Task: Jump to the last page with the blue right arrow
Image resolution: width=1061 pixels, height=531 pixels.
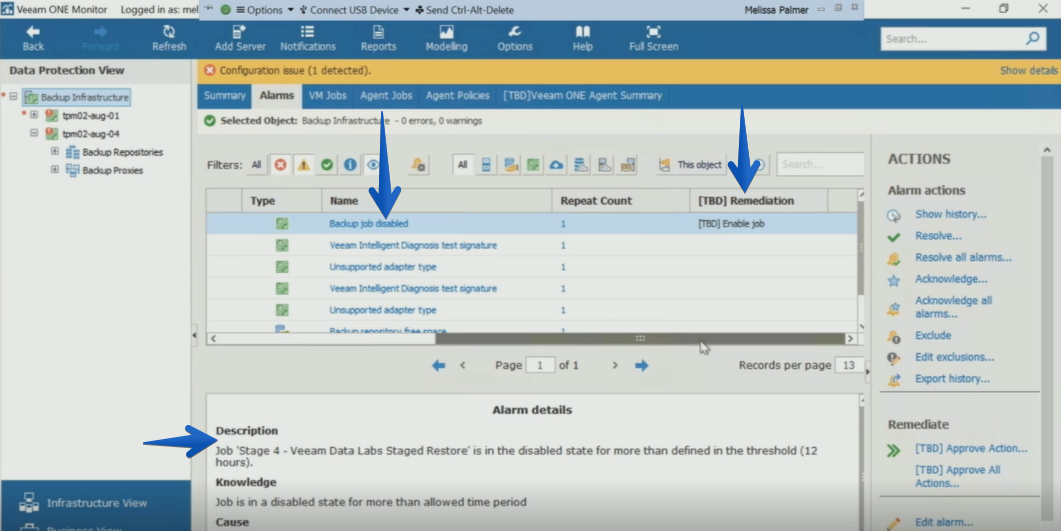Action: [x=641, y=365]
